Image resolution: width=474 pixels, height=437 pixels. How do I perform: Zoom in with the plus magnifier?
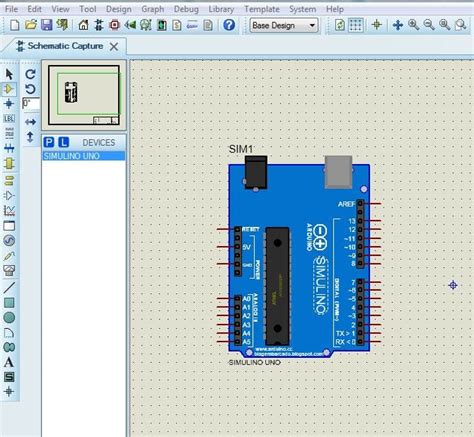[x=413, y=25]
